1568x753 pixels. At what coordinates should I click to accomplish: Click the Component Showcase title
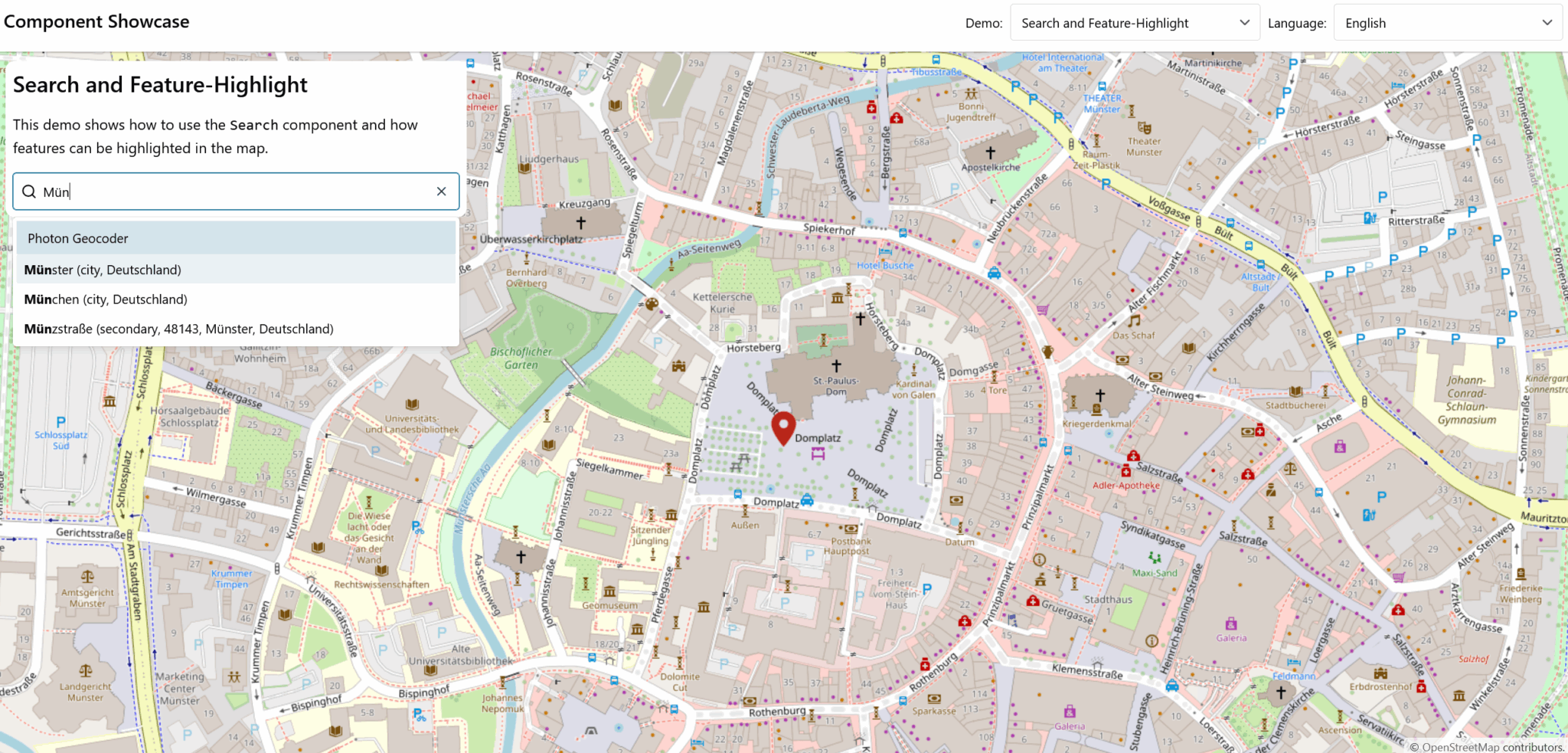(x=96, y=21)
